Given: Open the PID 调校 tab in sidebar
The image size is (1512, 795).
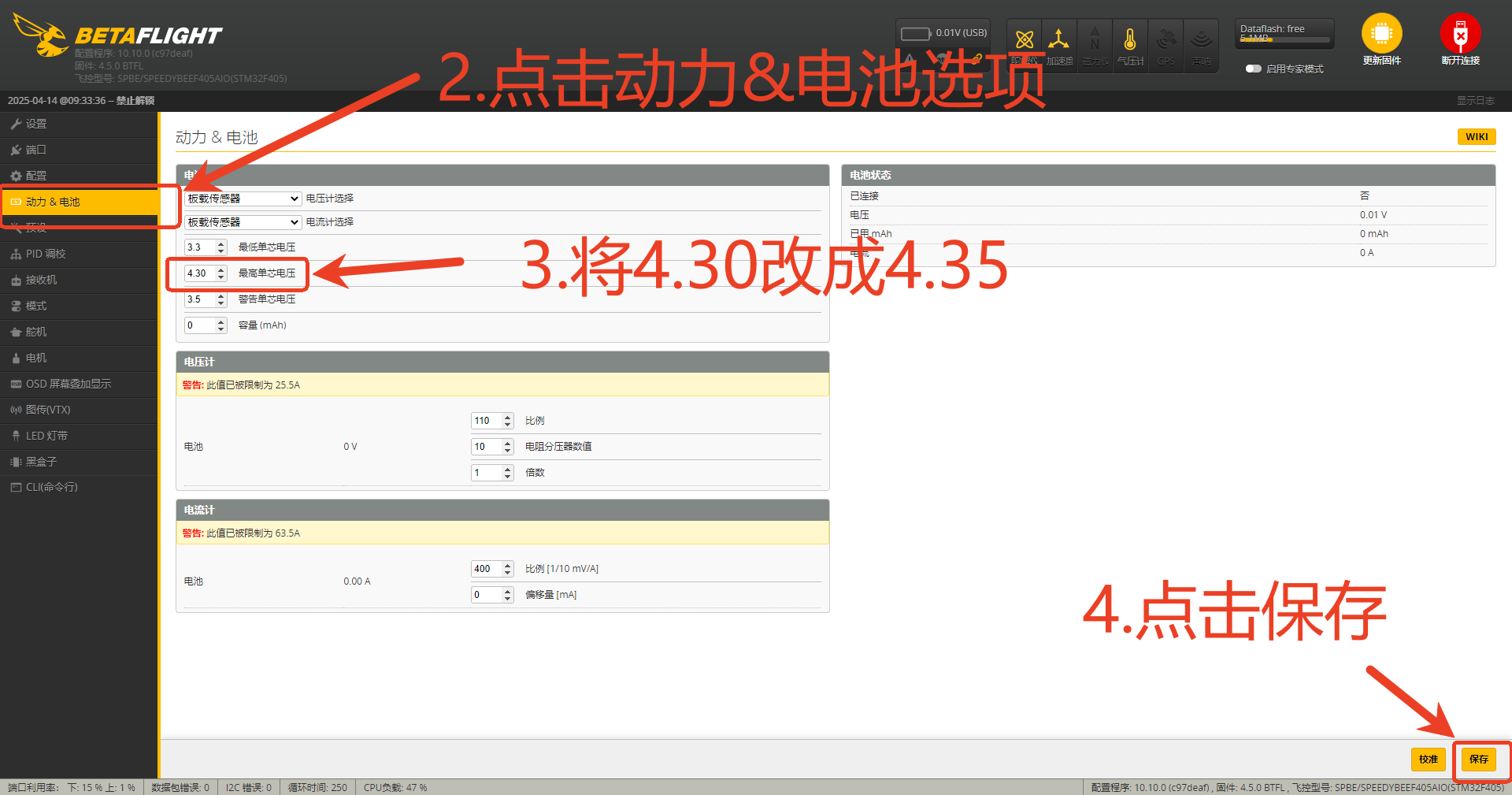Looking at the screenshot, I should click(46, 254).
